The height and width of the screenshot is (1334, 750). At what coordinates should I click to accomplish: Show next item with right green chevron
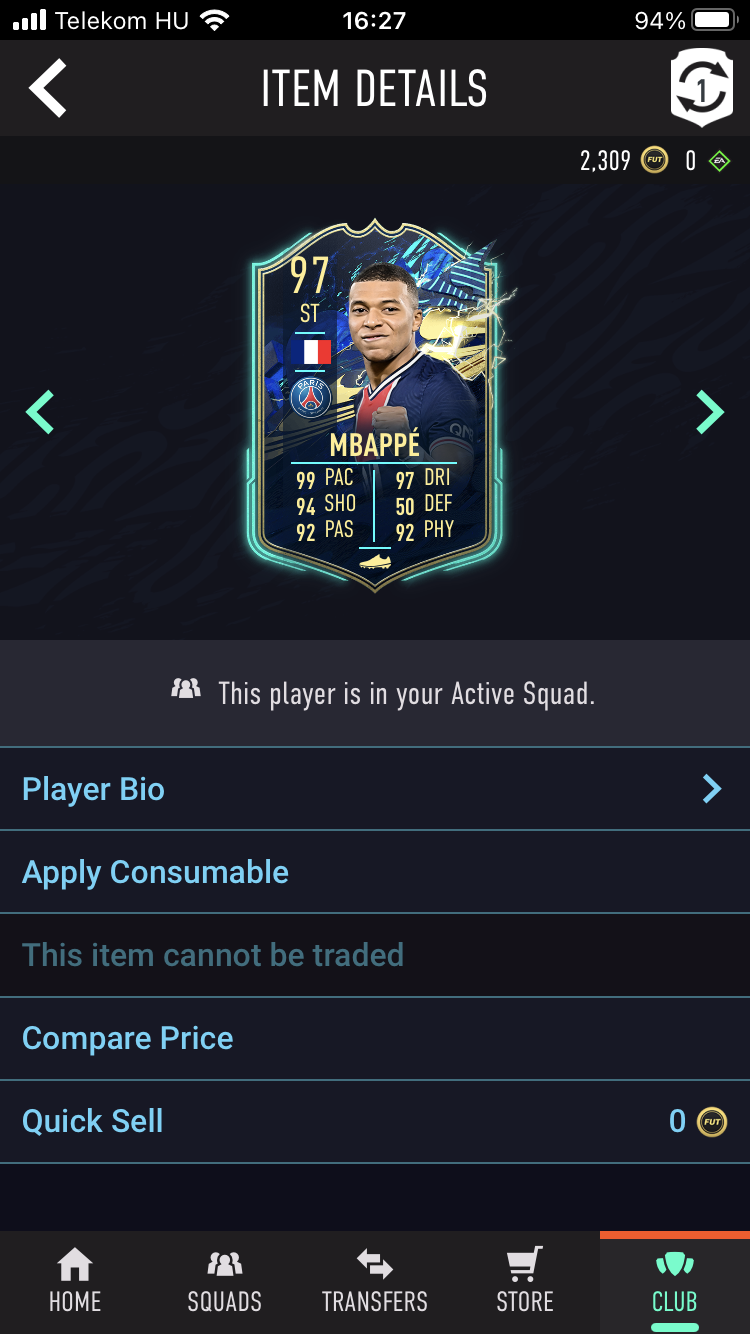[710, 412]
